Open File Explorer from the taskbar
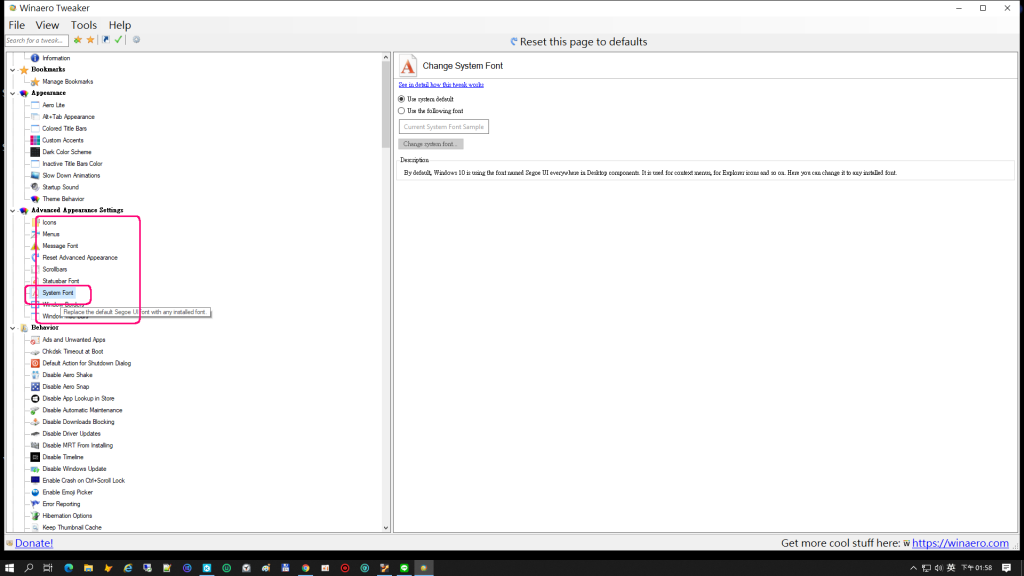The width and height of the screenshot is (1024, 576). point(88,568)
